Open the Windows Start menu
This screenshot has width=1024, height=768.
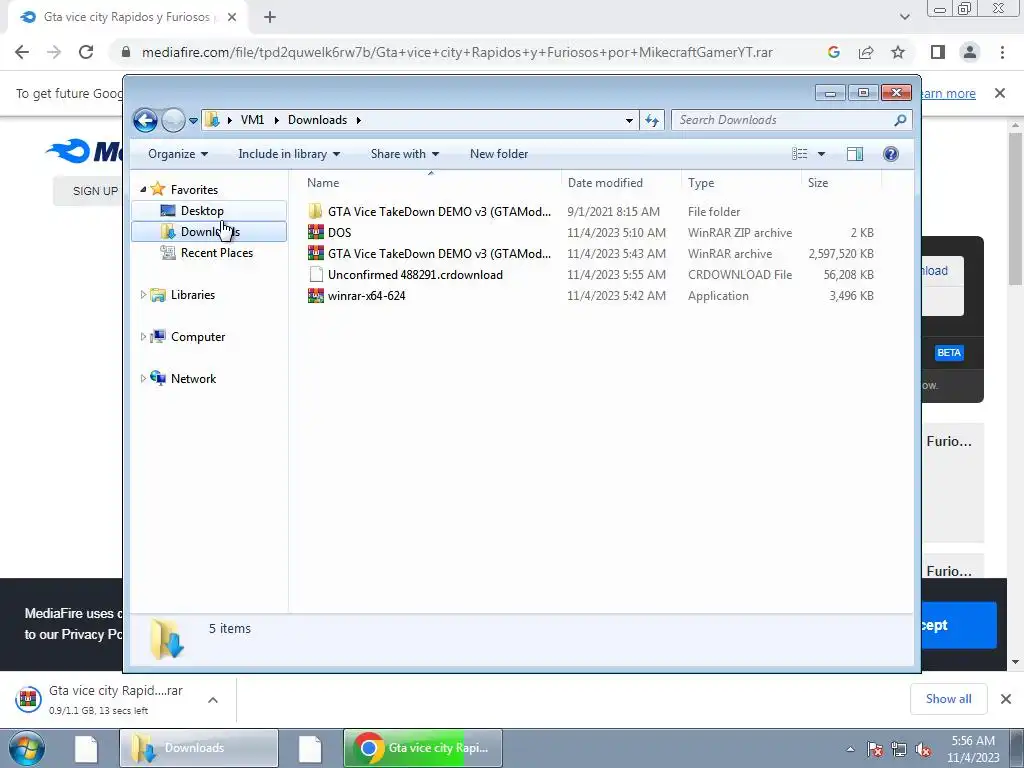point(27,748)
